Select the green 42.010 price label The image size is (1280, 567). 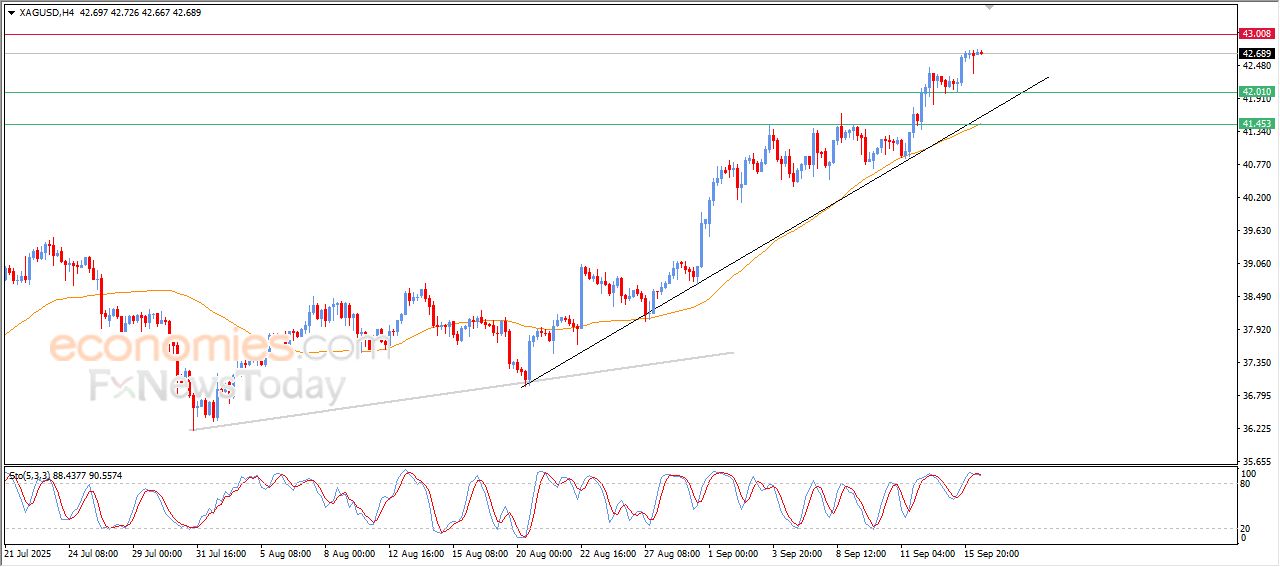pos(1256,92)
